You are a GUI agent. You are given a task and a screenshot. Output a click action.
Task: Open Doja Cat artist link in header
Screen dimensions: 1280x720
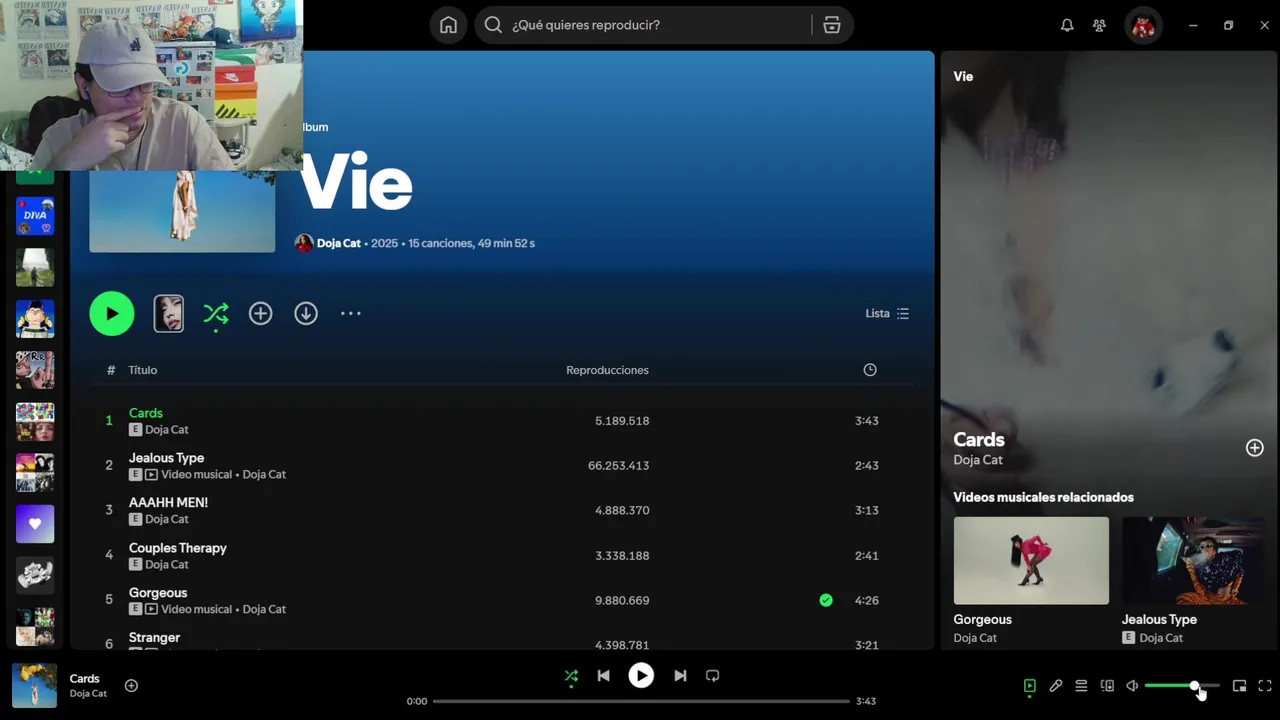(339, 243)
